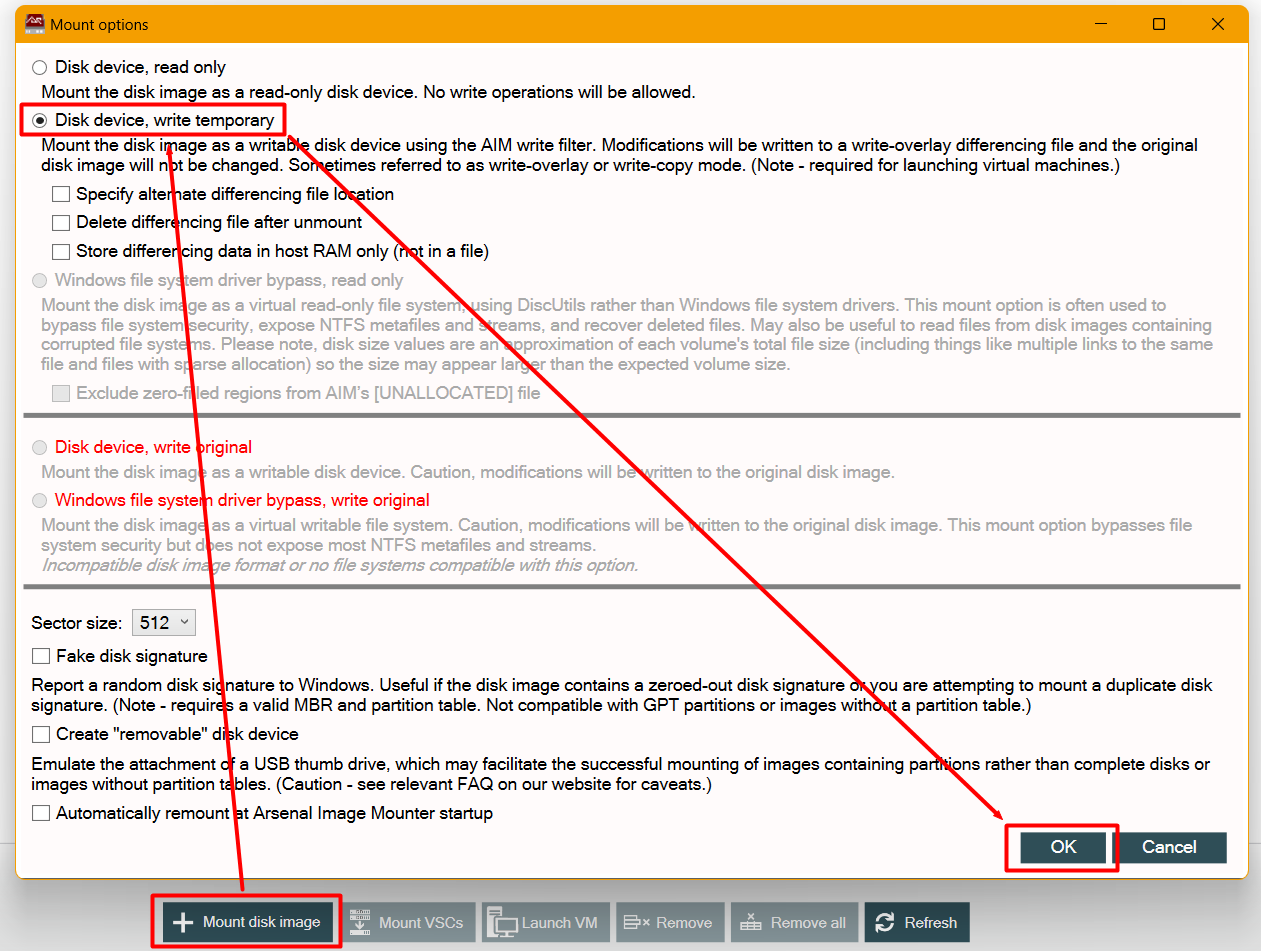
Task: Click the Arsenal Image Mounter title bar icon
Action: (x=34, y=24)
